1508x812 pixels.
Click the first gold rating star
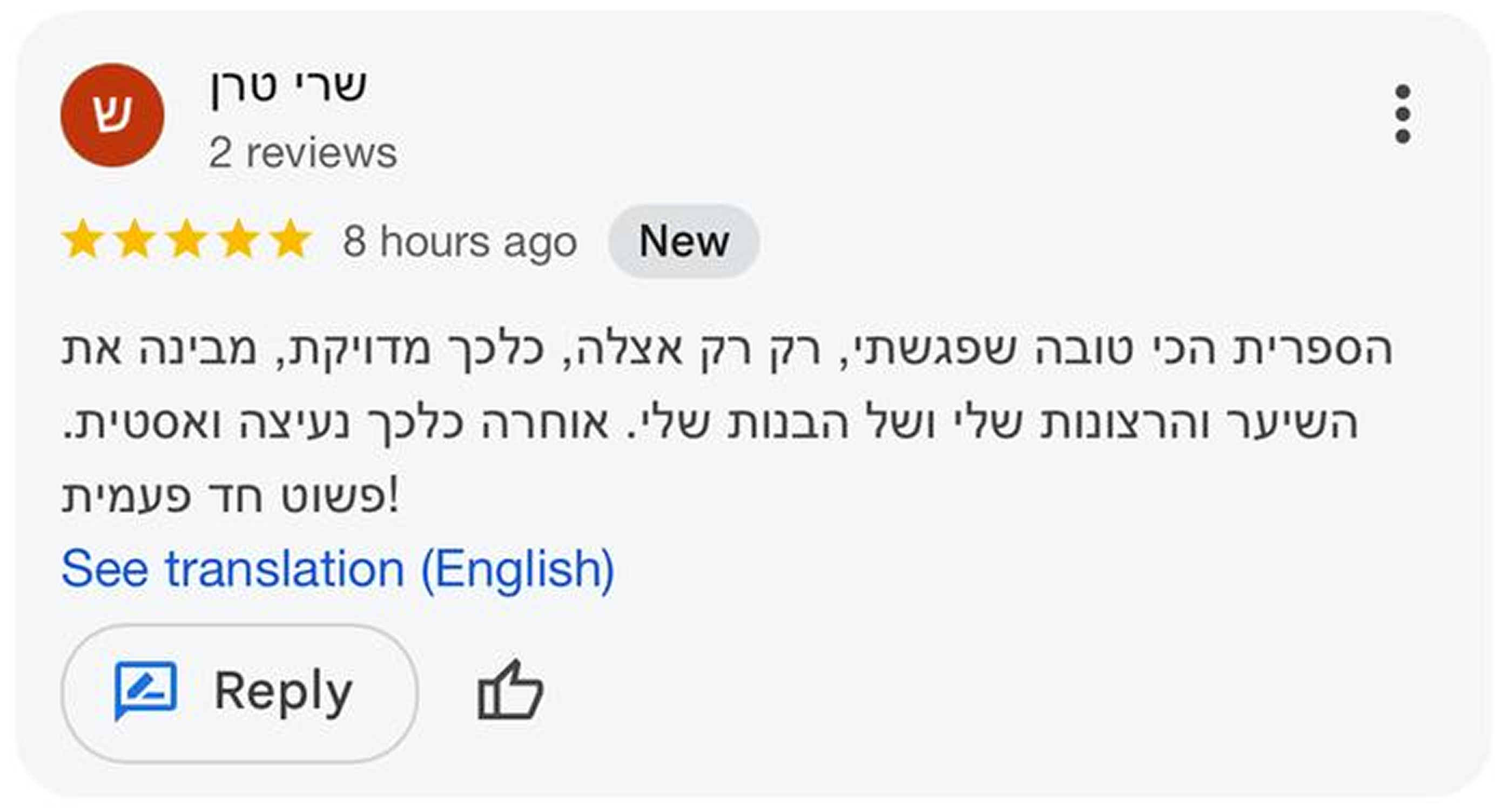[83, 240]
